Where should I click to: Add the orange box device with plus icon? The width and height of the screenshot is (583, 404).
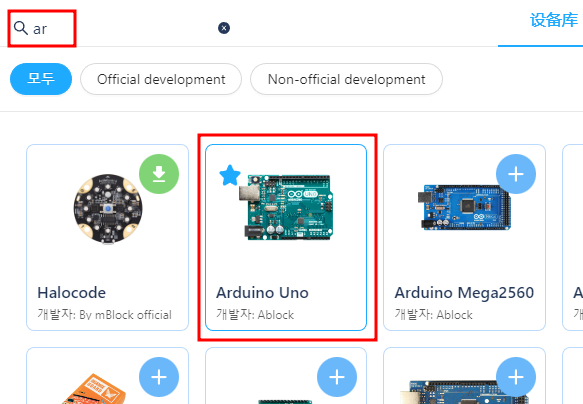159,377
